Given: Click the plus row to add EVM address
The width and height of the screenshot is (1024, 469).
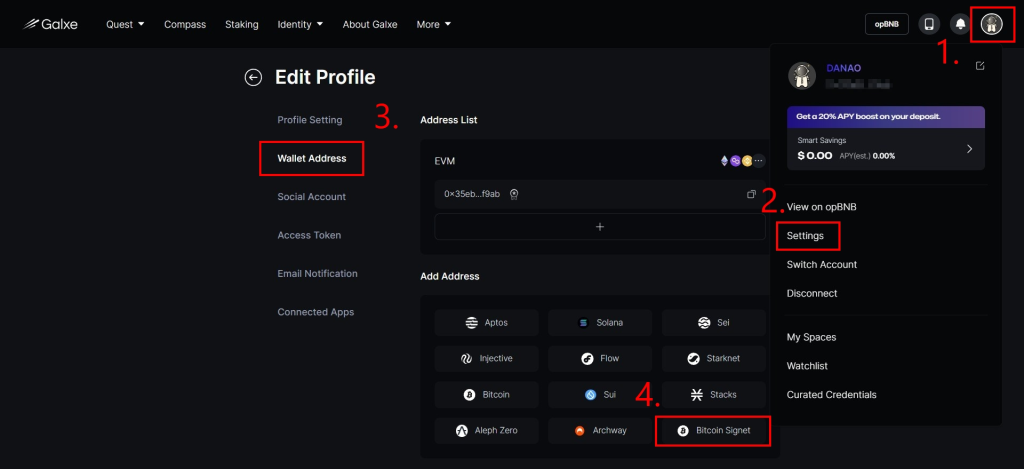Looking at the screenshot, I should [x=600, y=227].
